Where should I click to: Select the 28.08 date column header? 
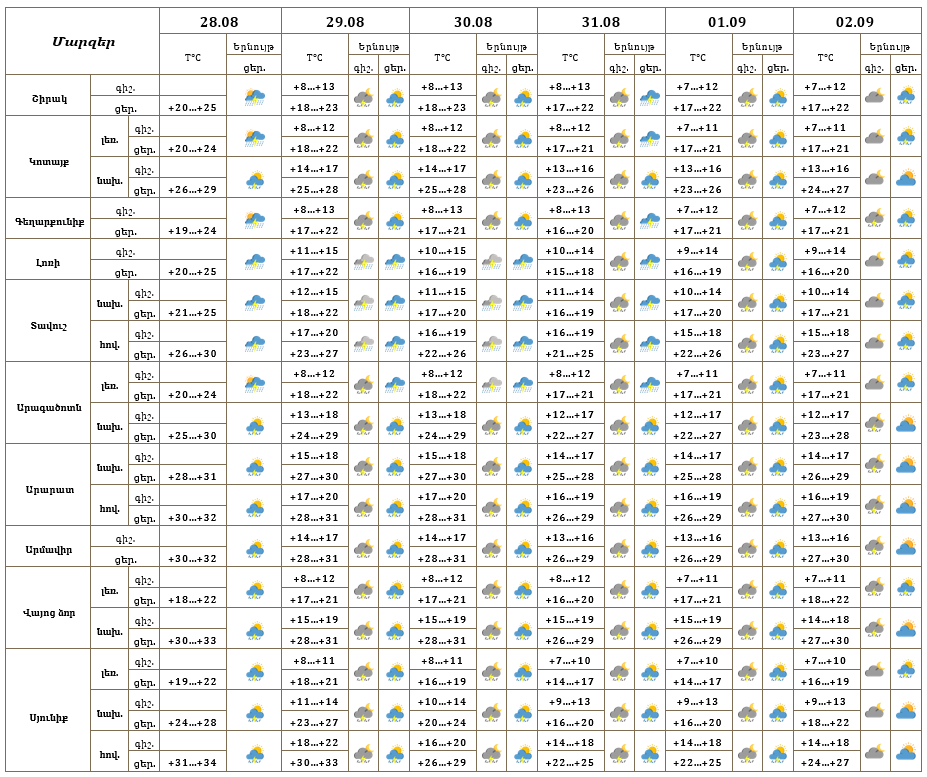coord(219,22)
